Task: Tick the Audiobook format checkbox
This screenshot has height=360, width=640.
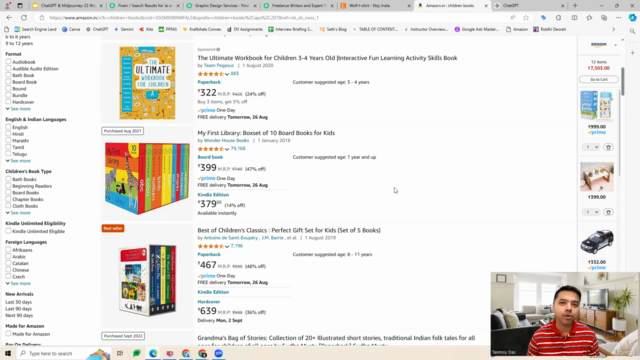Action: coord(8,62)
